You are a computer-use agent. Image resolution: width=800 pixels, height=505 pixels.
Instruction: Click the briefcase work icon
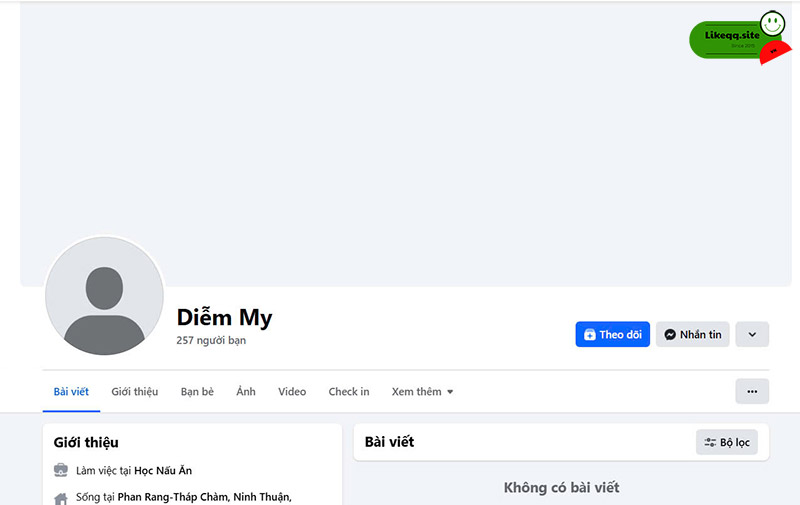(x=61, y=470)
